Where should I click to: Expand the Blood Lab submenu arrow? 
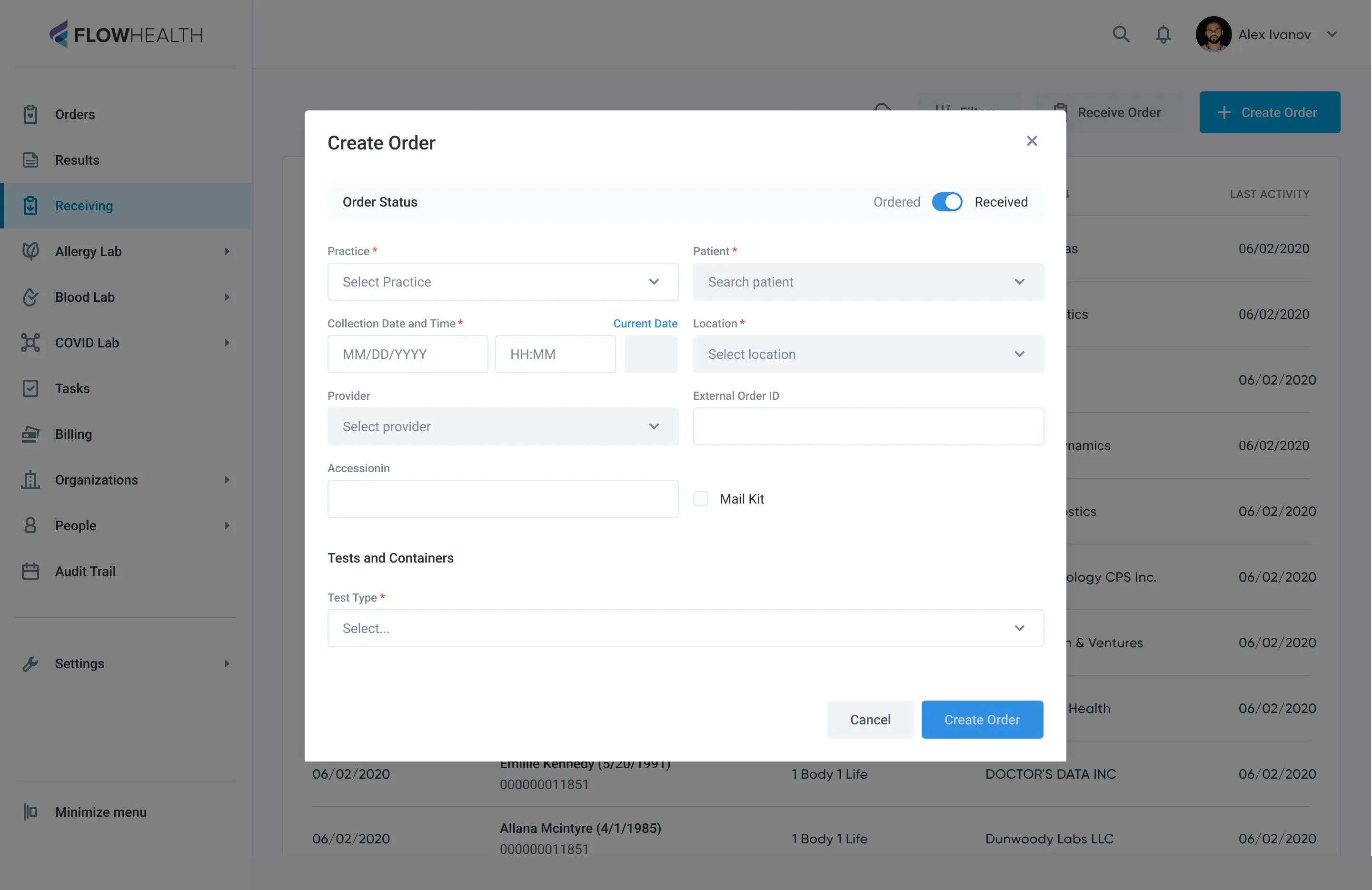click(x=227, y=297)
